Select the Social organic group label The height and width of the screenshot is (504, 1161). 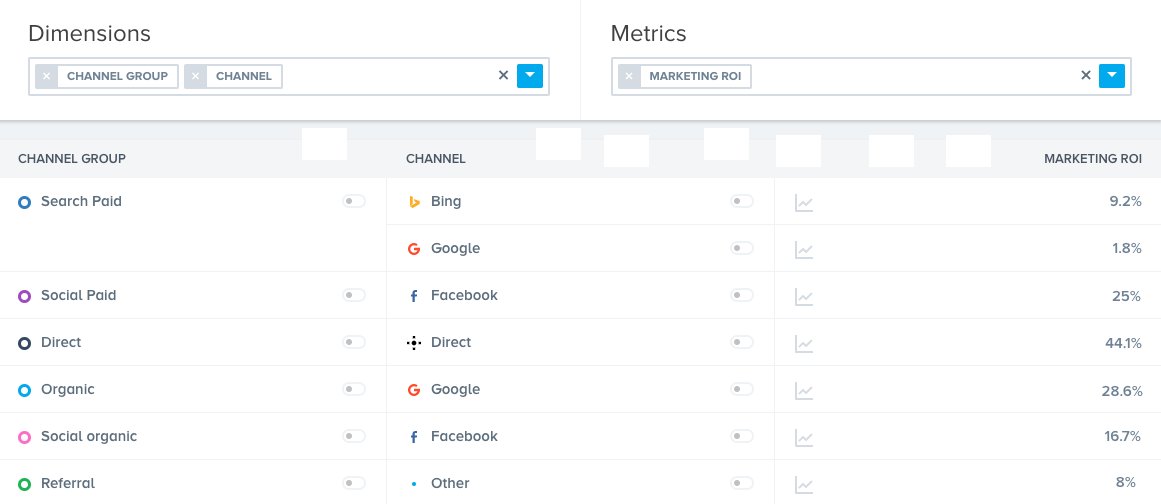(89, 437)
